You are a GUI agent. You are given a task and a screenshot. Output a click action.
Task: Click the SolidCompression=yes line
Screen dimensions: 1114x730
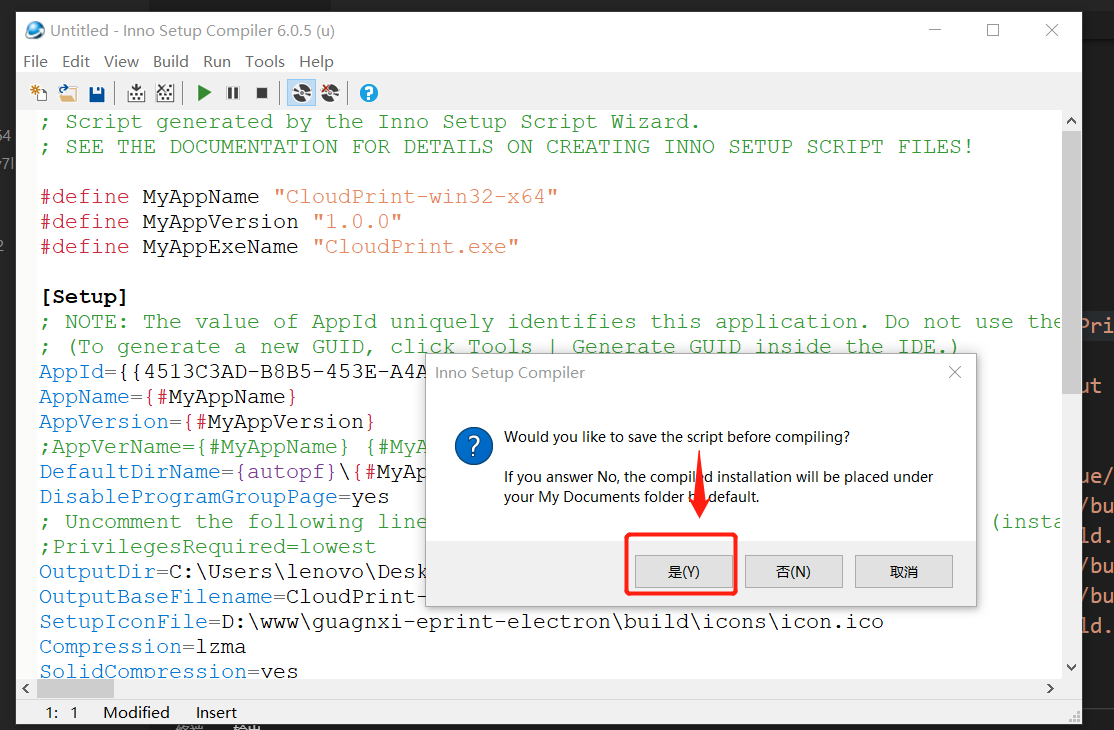pos(168,670)
